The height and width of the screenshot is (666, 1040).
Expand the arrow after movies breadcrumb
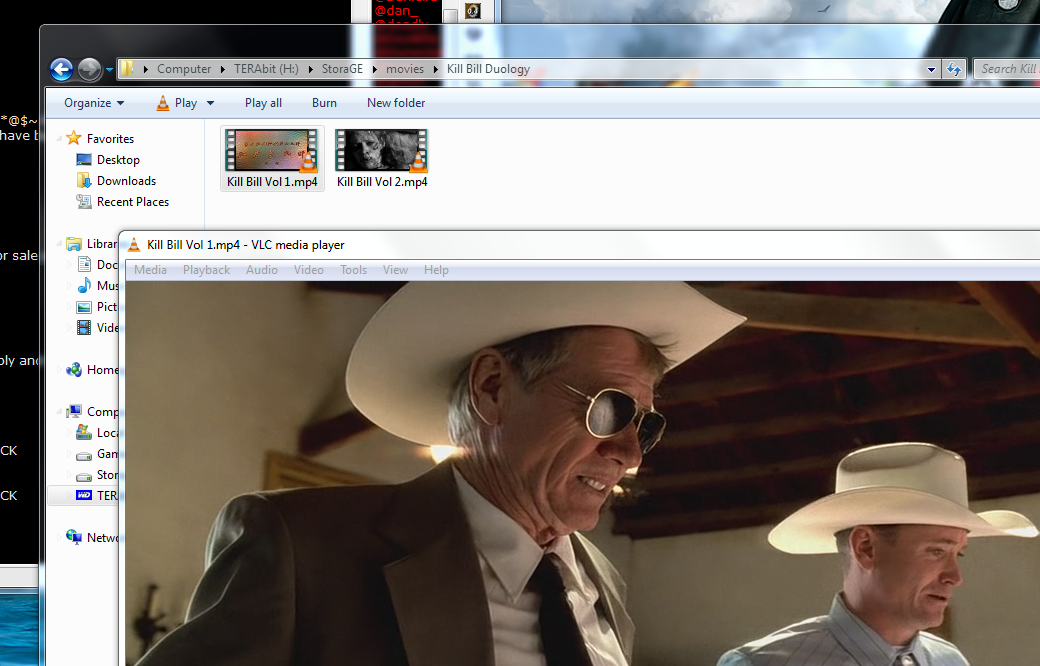coord(436,69)
